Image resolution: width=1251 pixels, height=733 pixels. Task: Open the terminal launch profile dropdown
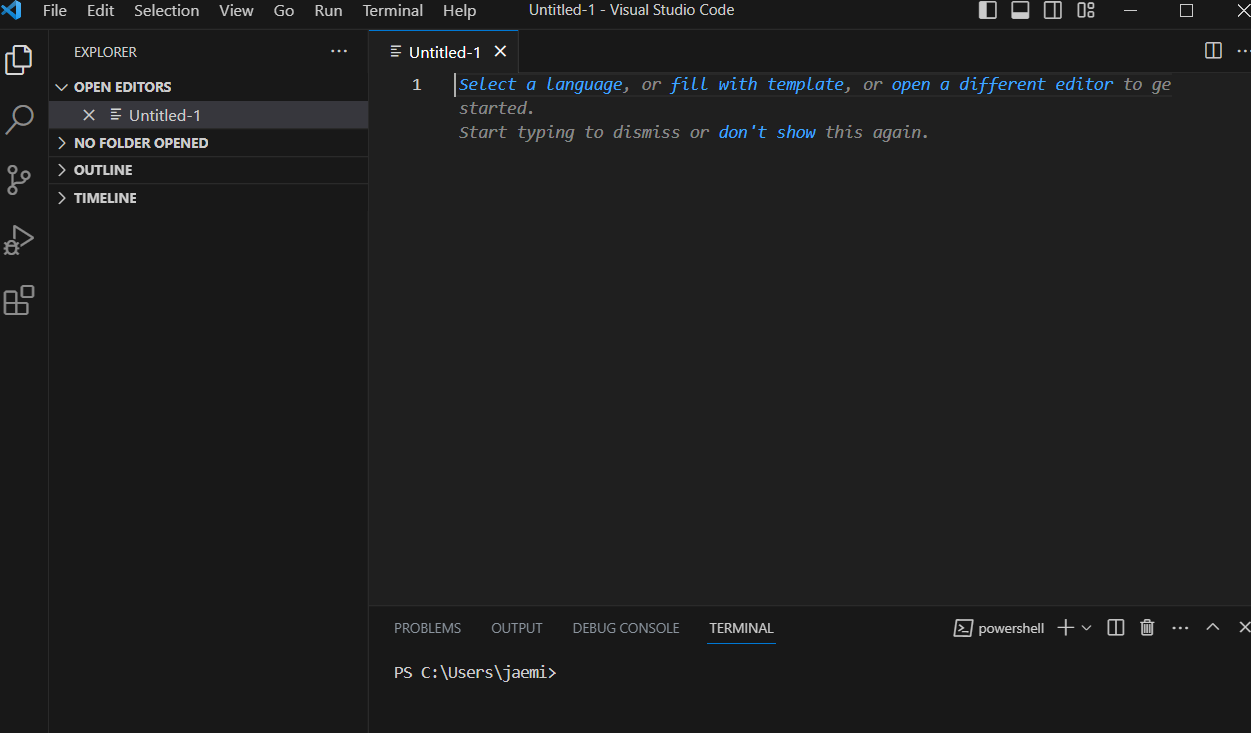pyautogui.click(x=1087, y=628)
